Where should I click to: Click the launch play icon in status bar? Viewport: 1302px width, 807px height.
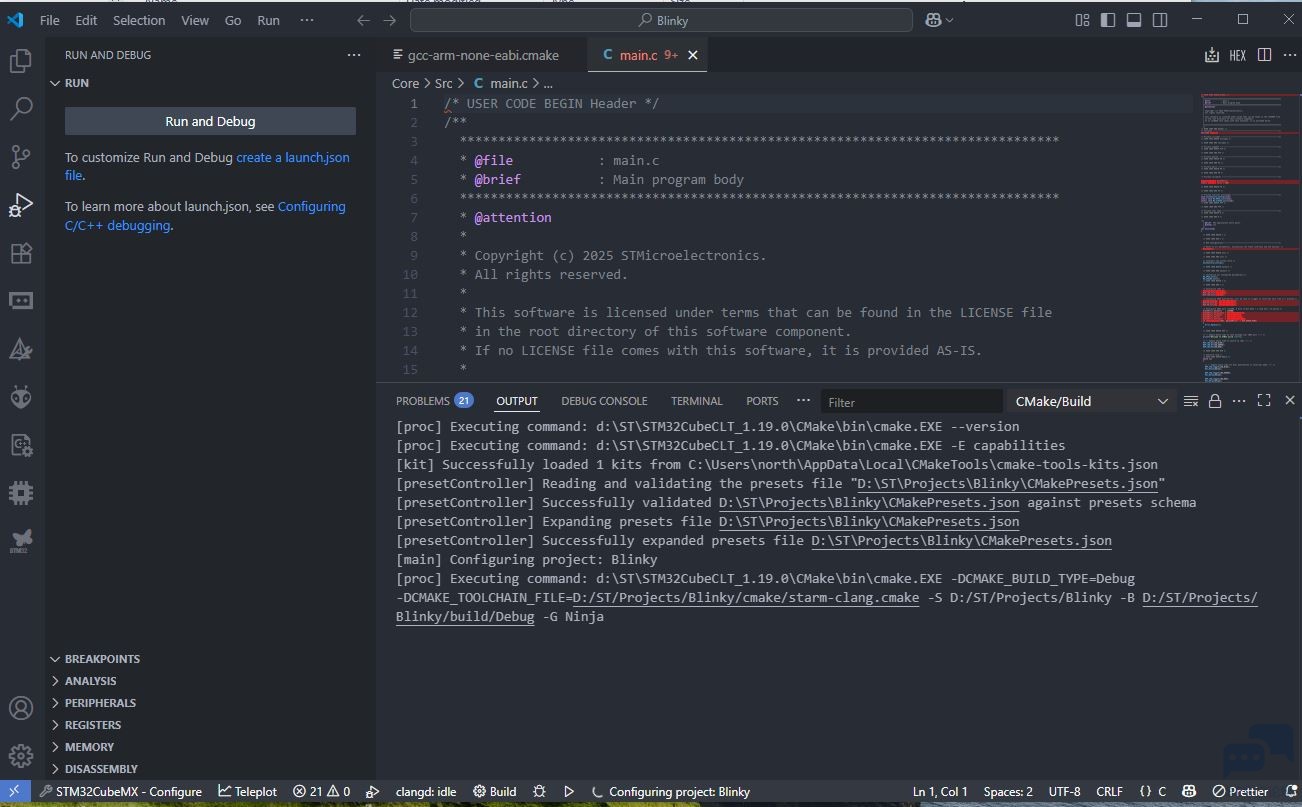tap(569, 791)
